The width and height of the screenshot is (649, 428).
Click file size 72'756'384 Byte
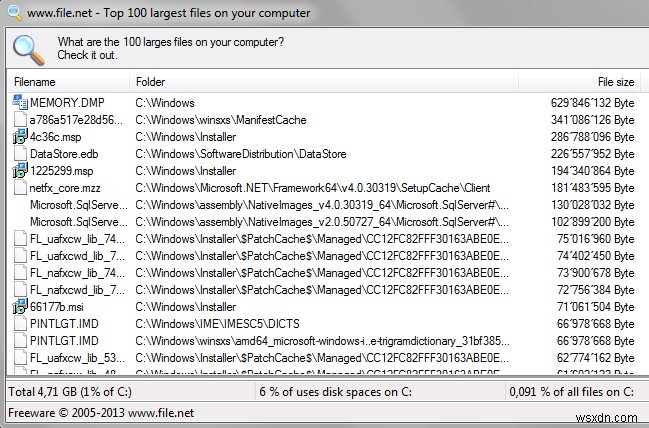tap(596, 290)
